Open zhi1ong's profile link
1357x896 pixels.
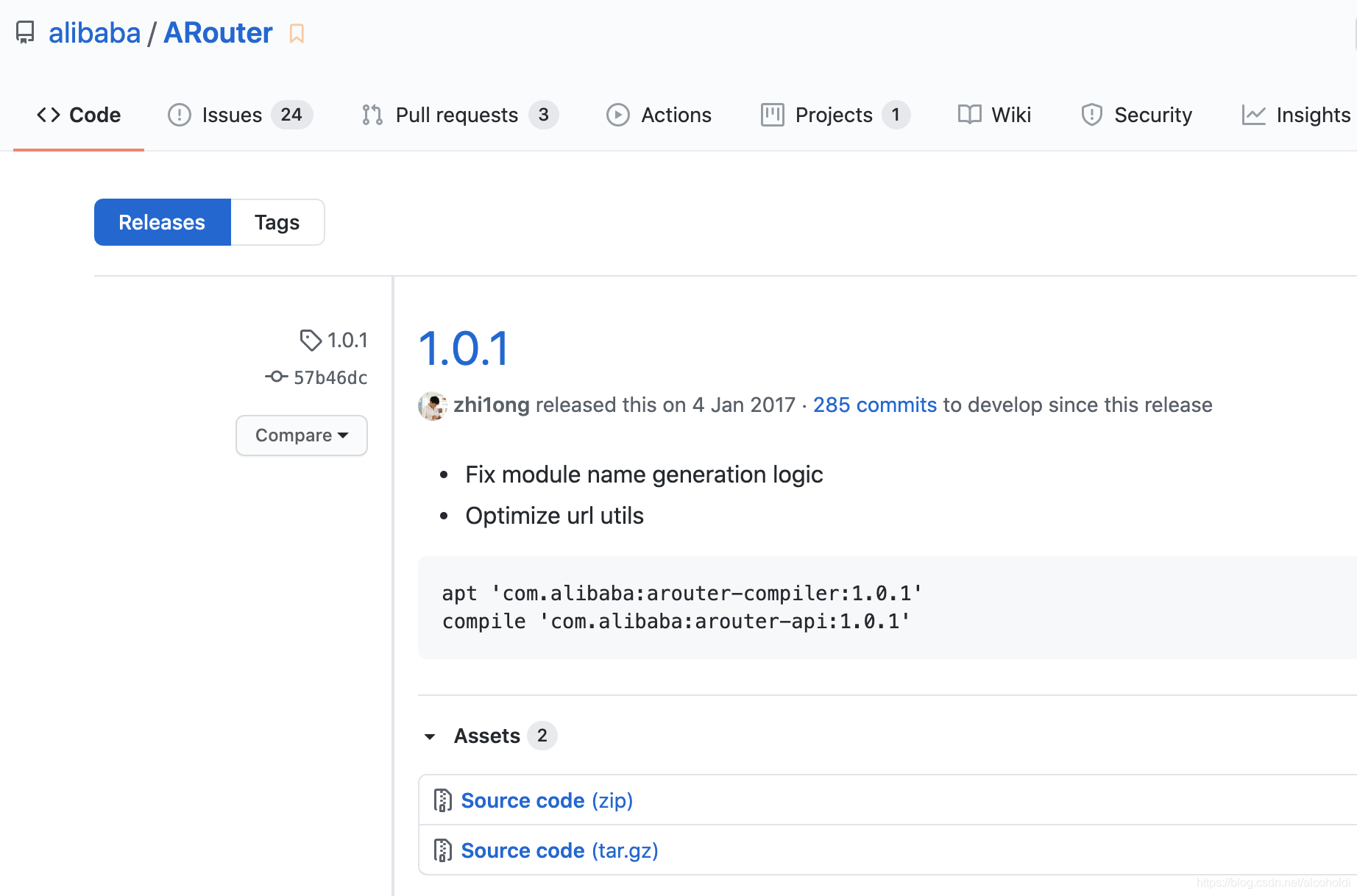coord(492,405)
